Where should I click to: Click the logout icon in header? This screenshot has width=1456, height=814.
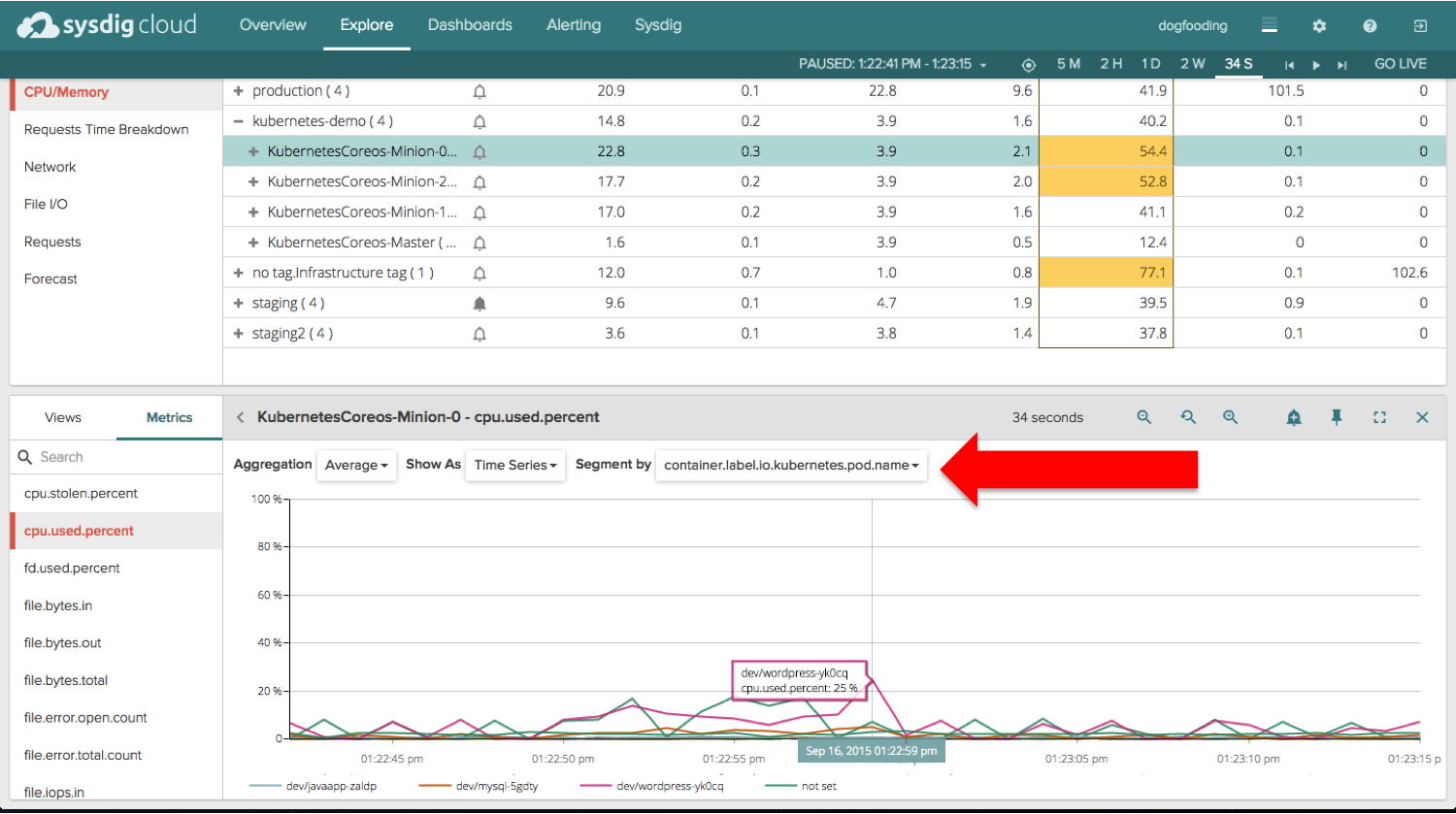pyautogui.click(x=1420, y=26)
